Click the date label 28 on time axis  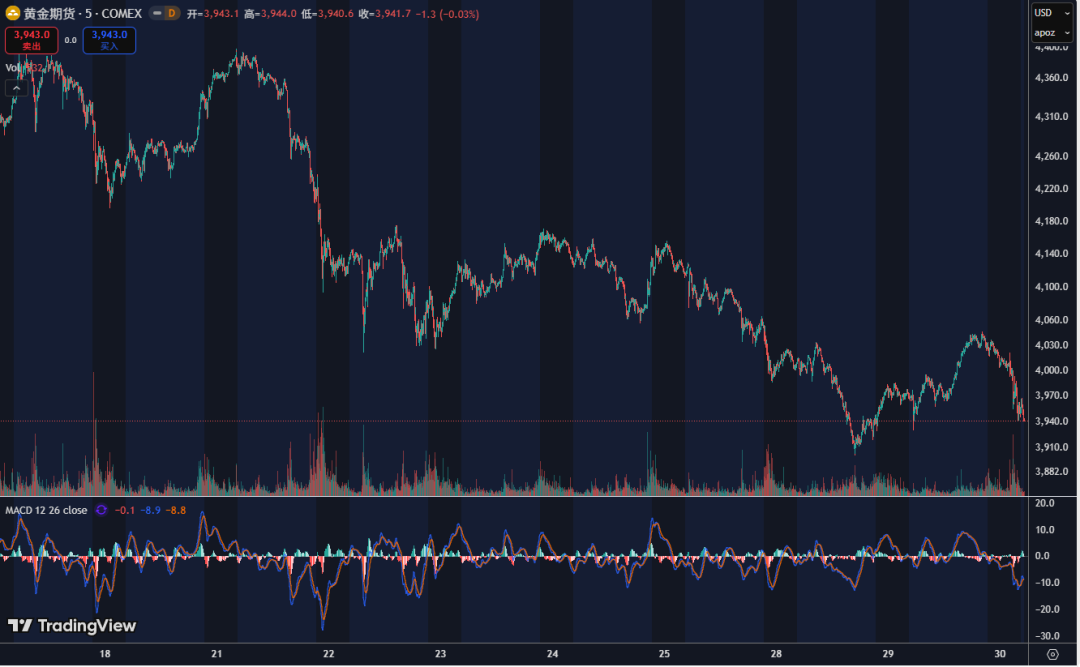tap(776, 654)
